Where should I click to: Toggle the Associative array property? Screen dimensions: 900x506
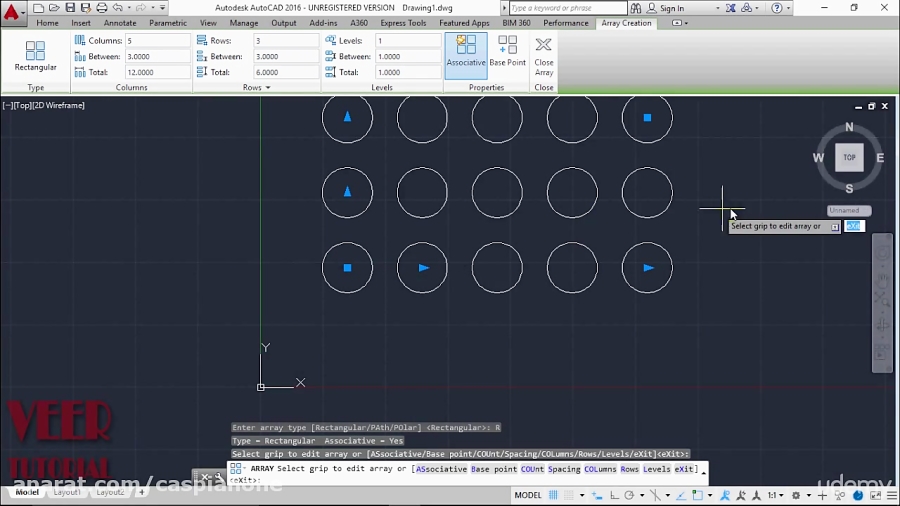pos(466,56)
